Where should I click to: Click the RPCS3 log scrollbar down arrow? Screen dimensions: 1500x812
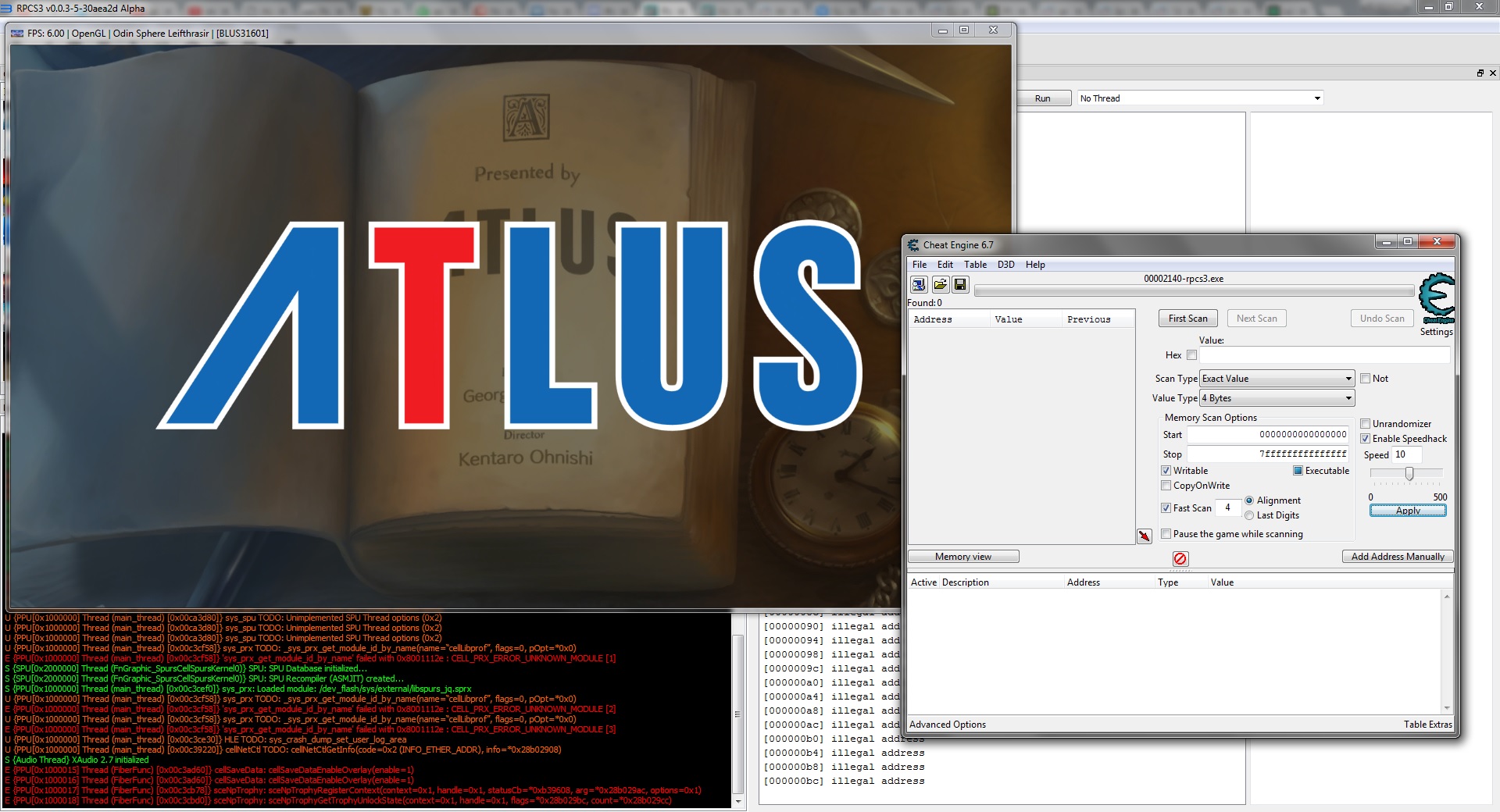point(737,802)
